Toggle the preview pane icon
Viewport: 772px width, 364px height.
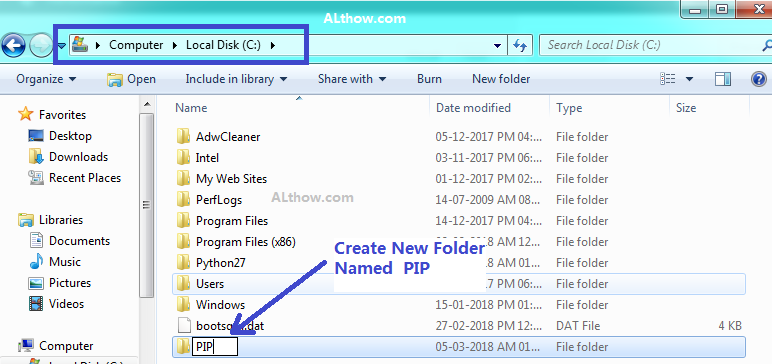[722, 79]
